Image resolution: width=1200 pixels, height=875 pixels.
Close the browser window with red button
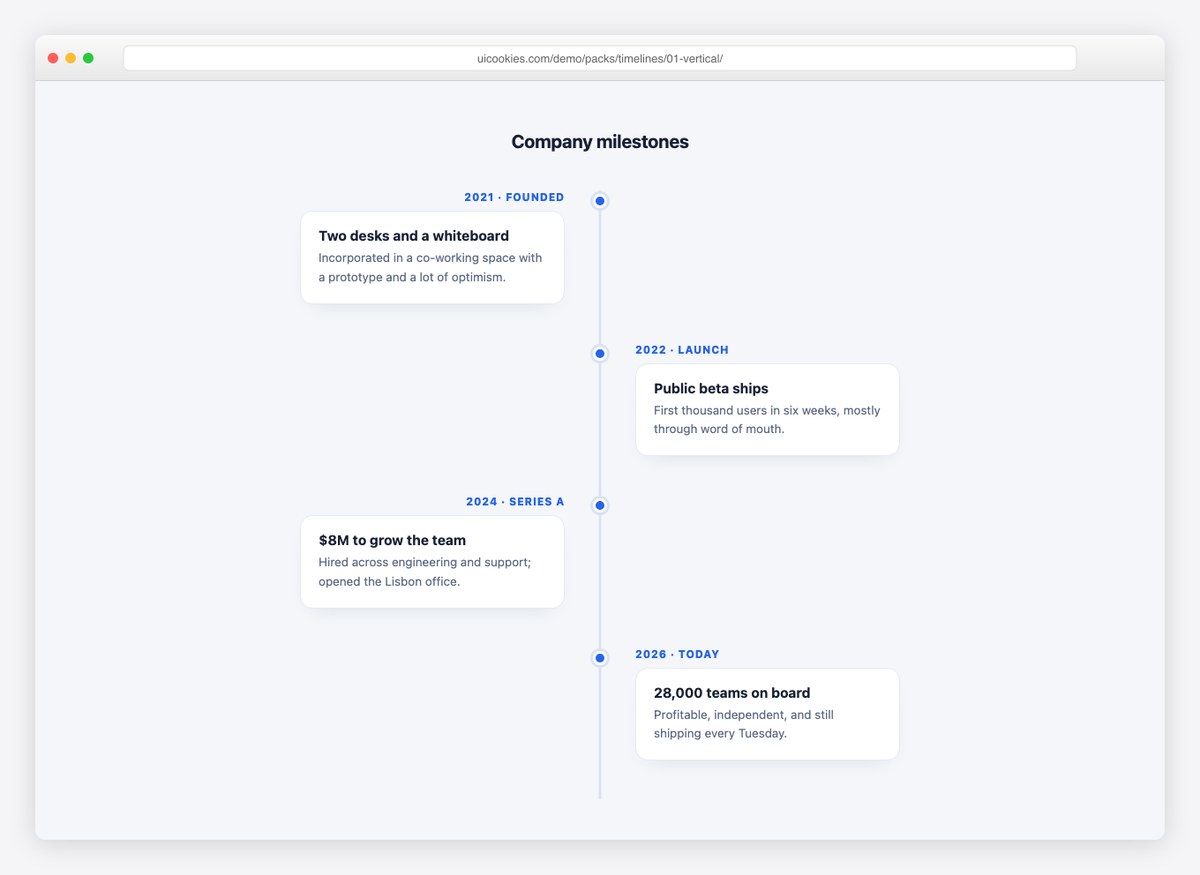53,58
